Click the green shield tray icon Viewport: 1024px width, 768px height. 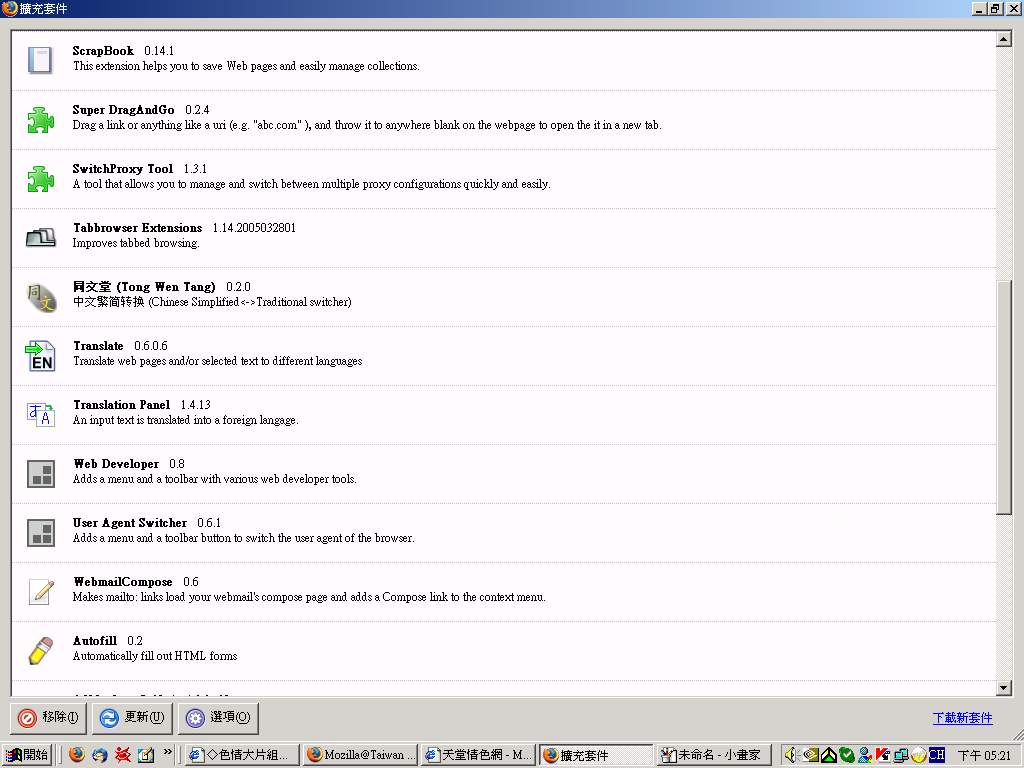[846, 755]
